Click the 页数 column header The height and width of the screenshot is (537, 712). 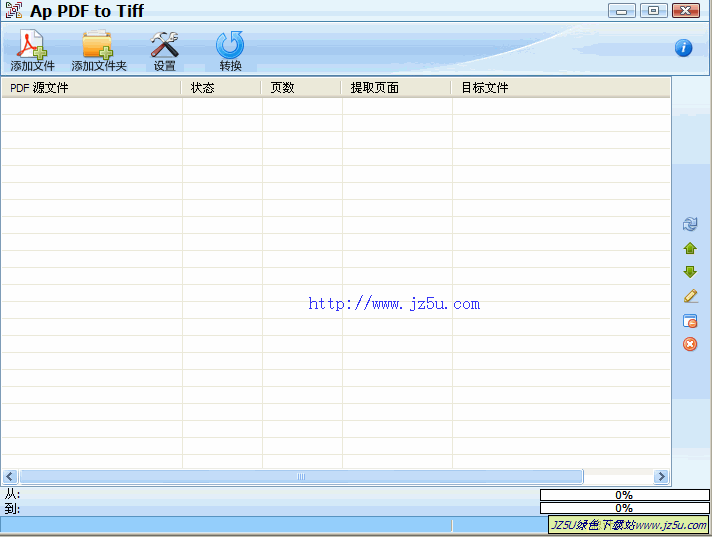[301, 88]
